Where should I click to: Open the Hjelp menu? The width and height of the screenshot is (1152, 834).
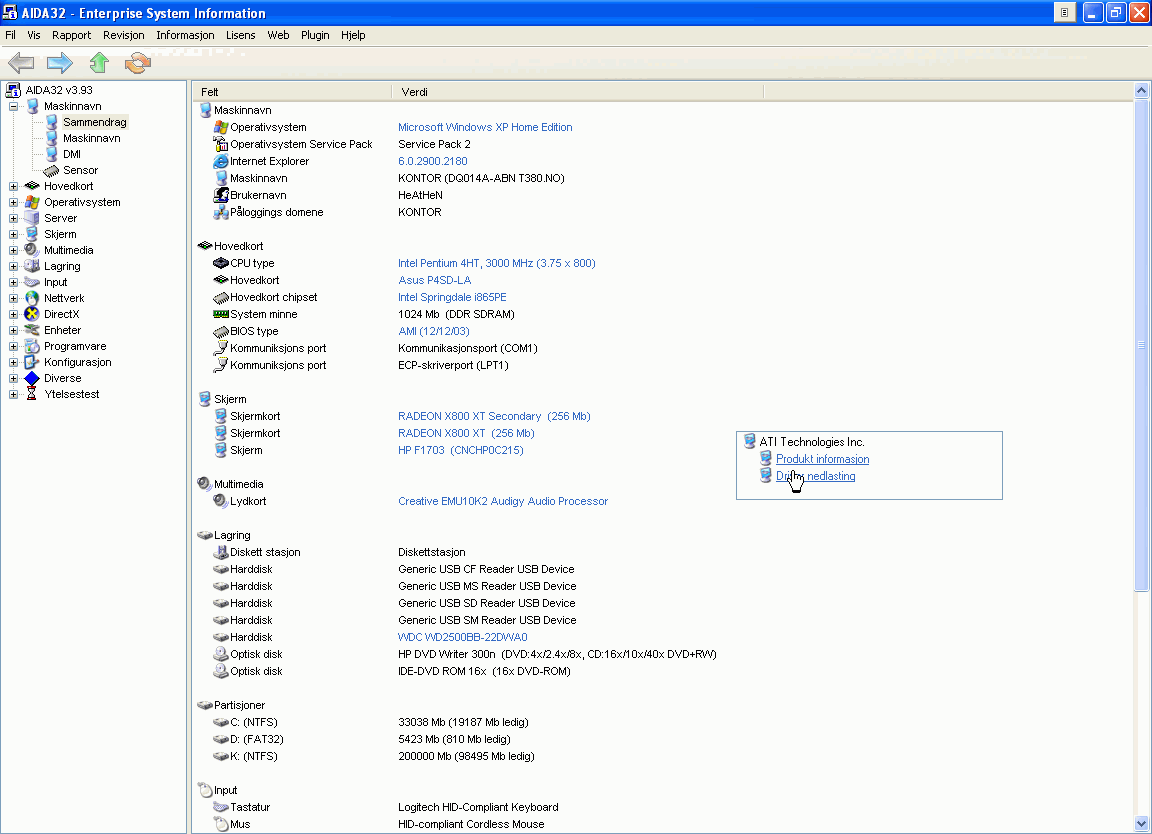coord(353,35)
